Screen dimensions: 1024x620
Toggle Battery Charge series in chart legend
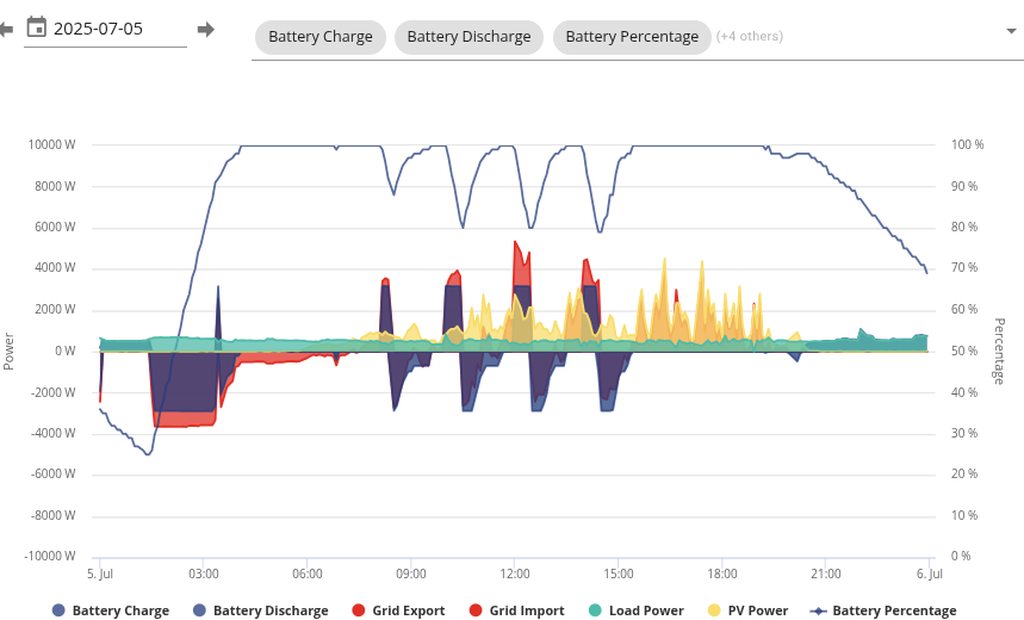tap(120, 611)
